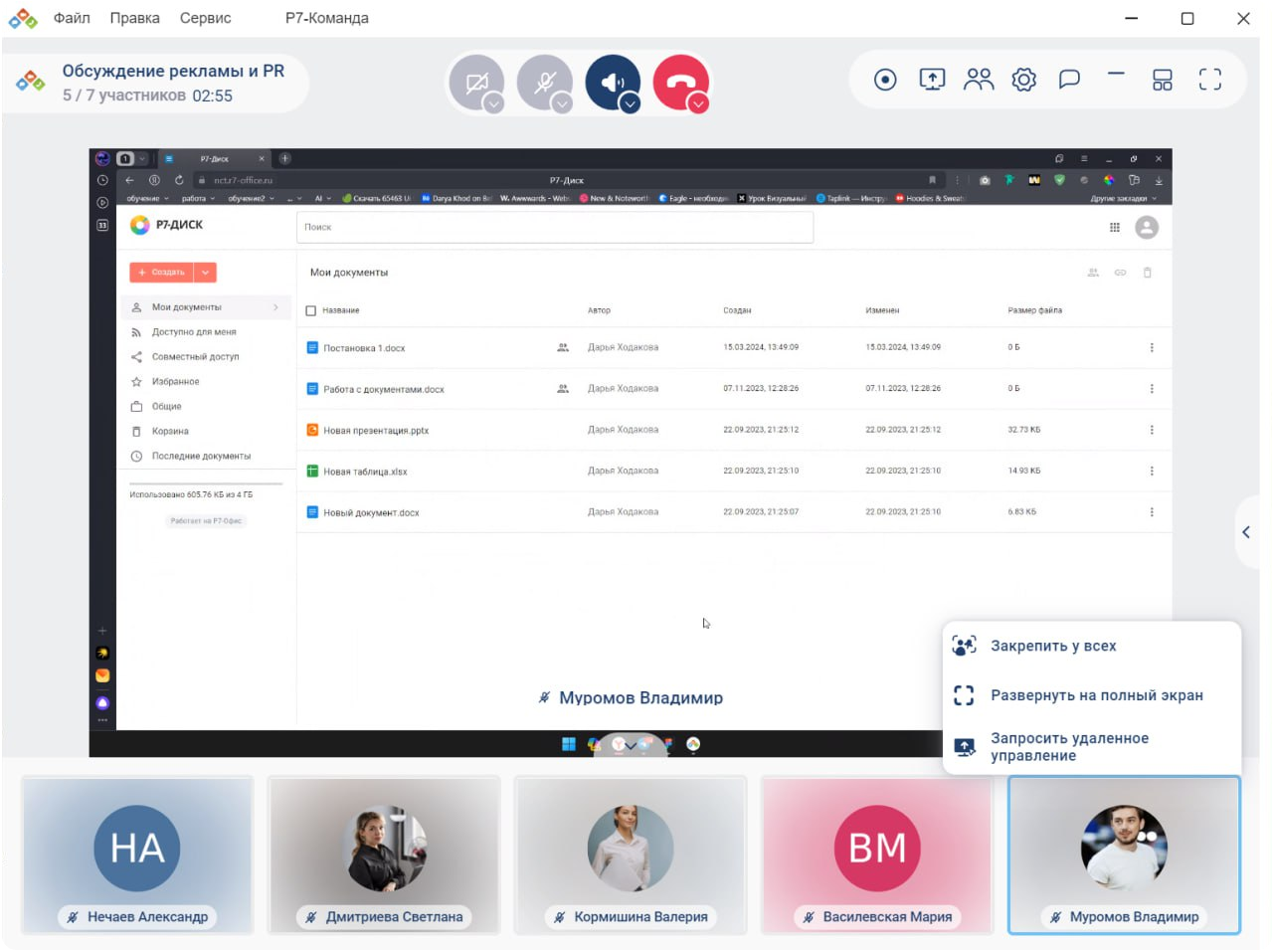Click the trash icon above the document list
Image resolution: width=1273 pixels, height=952 pixels.
(x=1148, y=273)
